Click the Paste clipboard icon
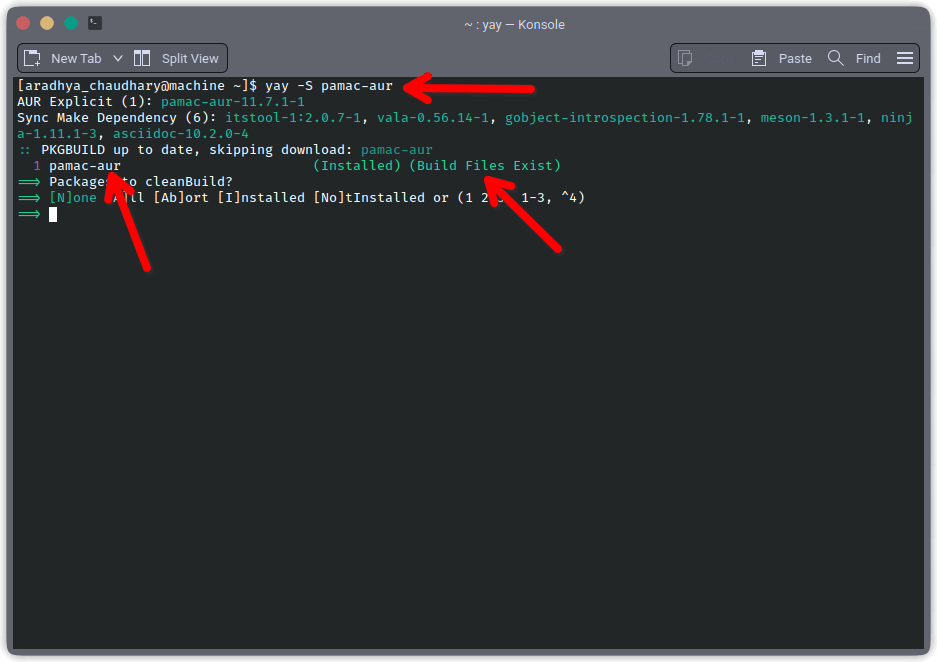The image size is (937, 662). click(x=759, y=58)
